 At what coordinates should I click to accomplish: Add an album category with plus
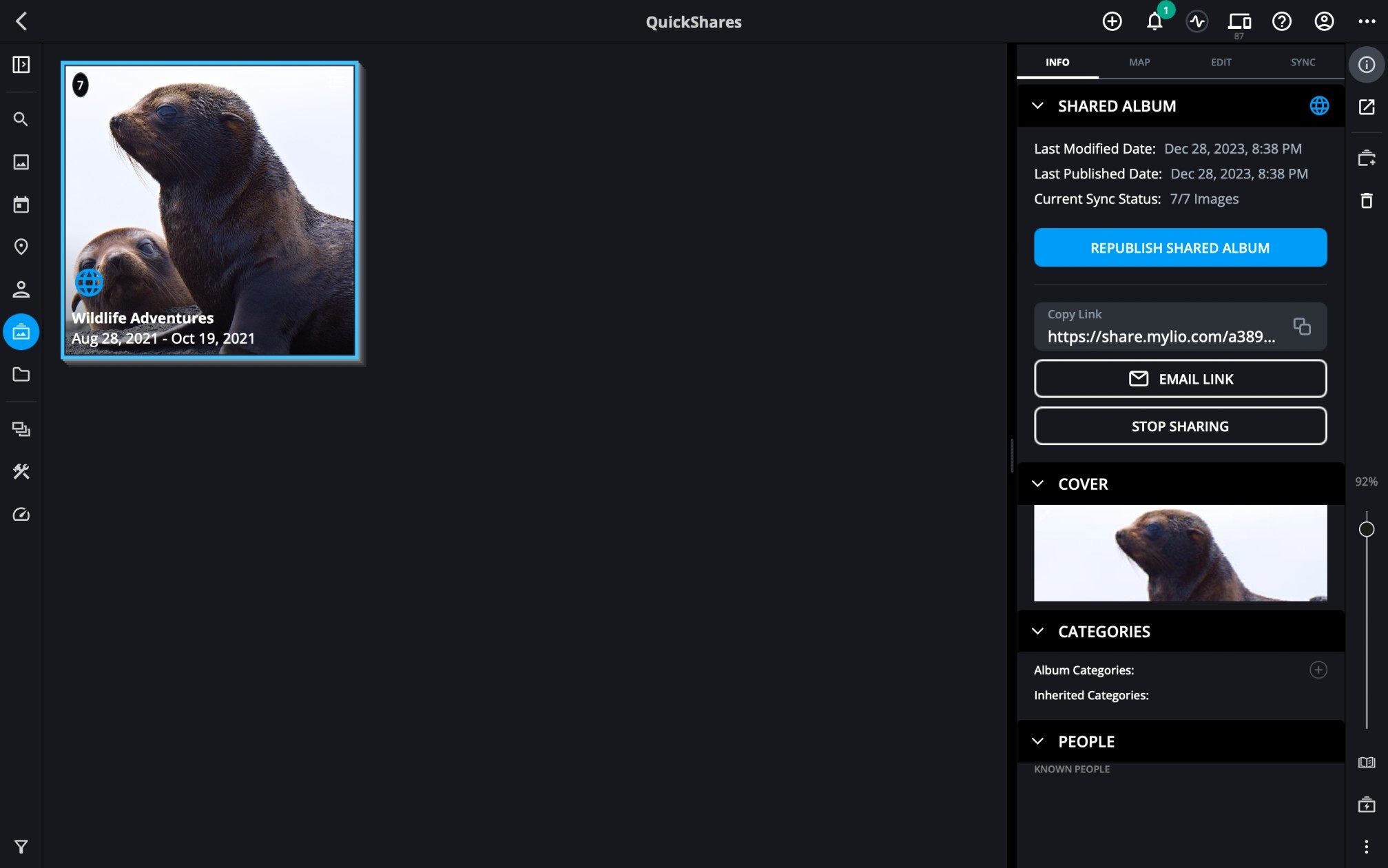[x=1318, y=670]
